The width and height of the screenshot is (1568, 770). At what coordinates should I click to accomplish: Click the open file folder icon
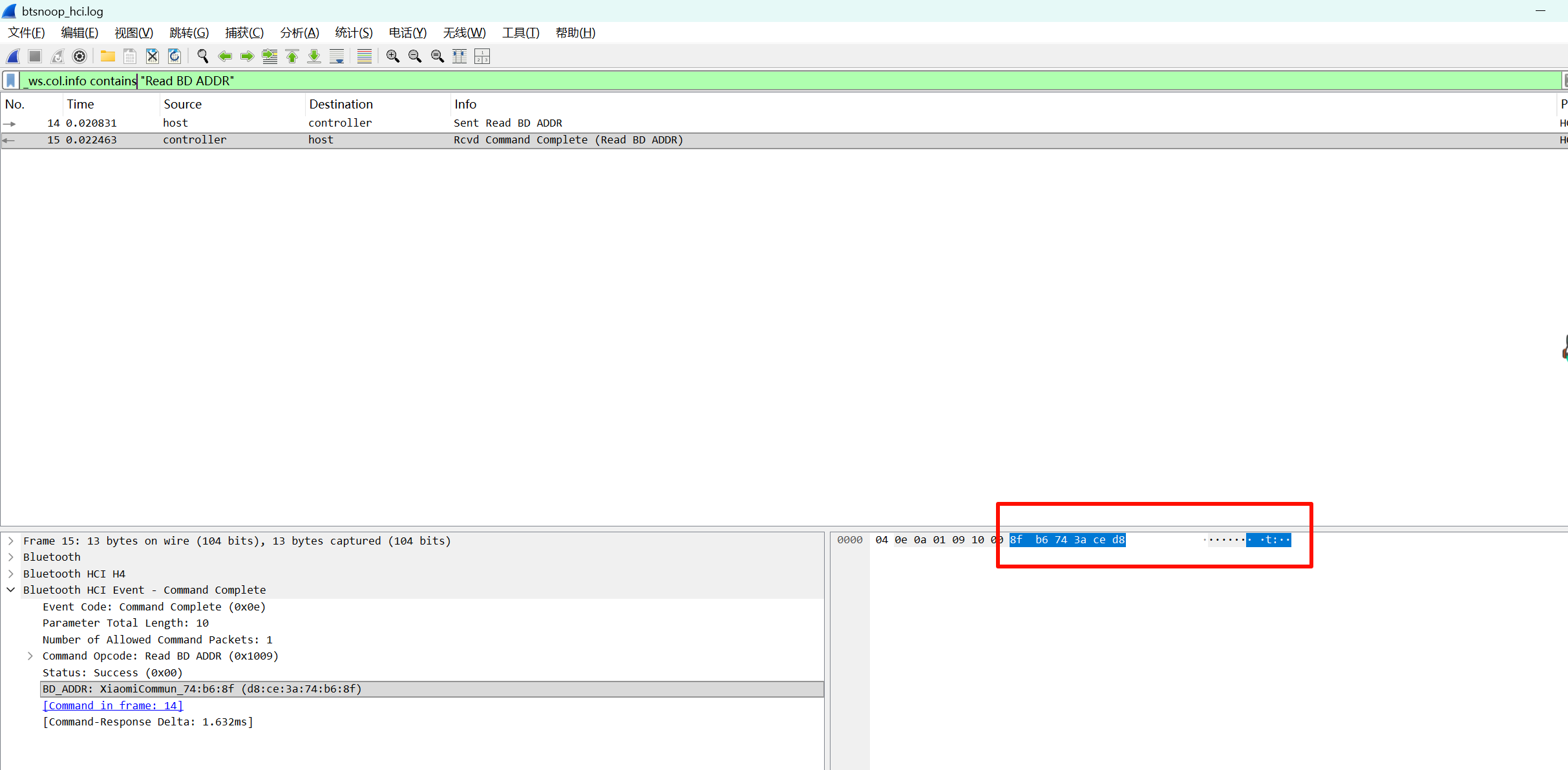[107, 57]
